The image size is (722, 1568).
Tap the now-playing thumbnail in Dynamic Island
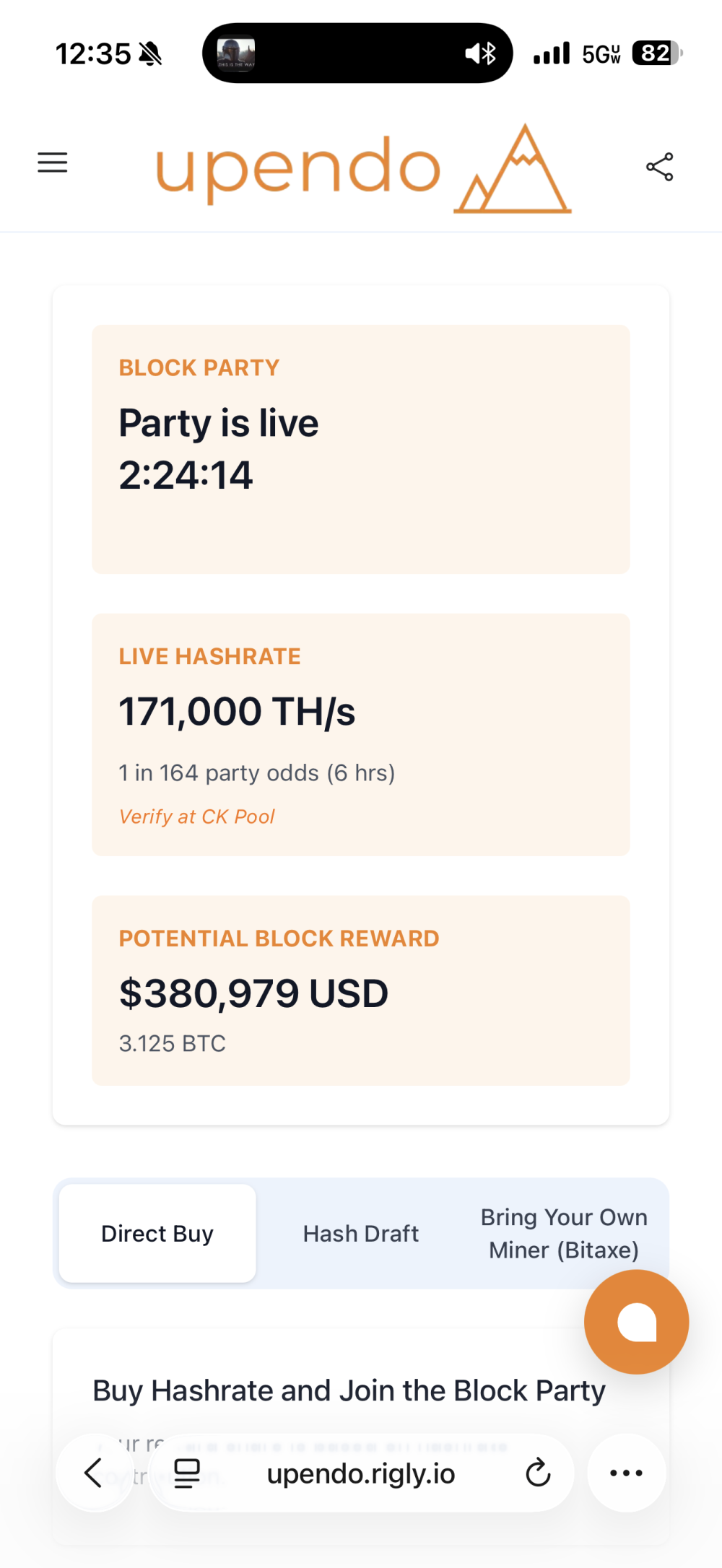point(236,53)
